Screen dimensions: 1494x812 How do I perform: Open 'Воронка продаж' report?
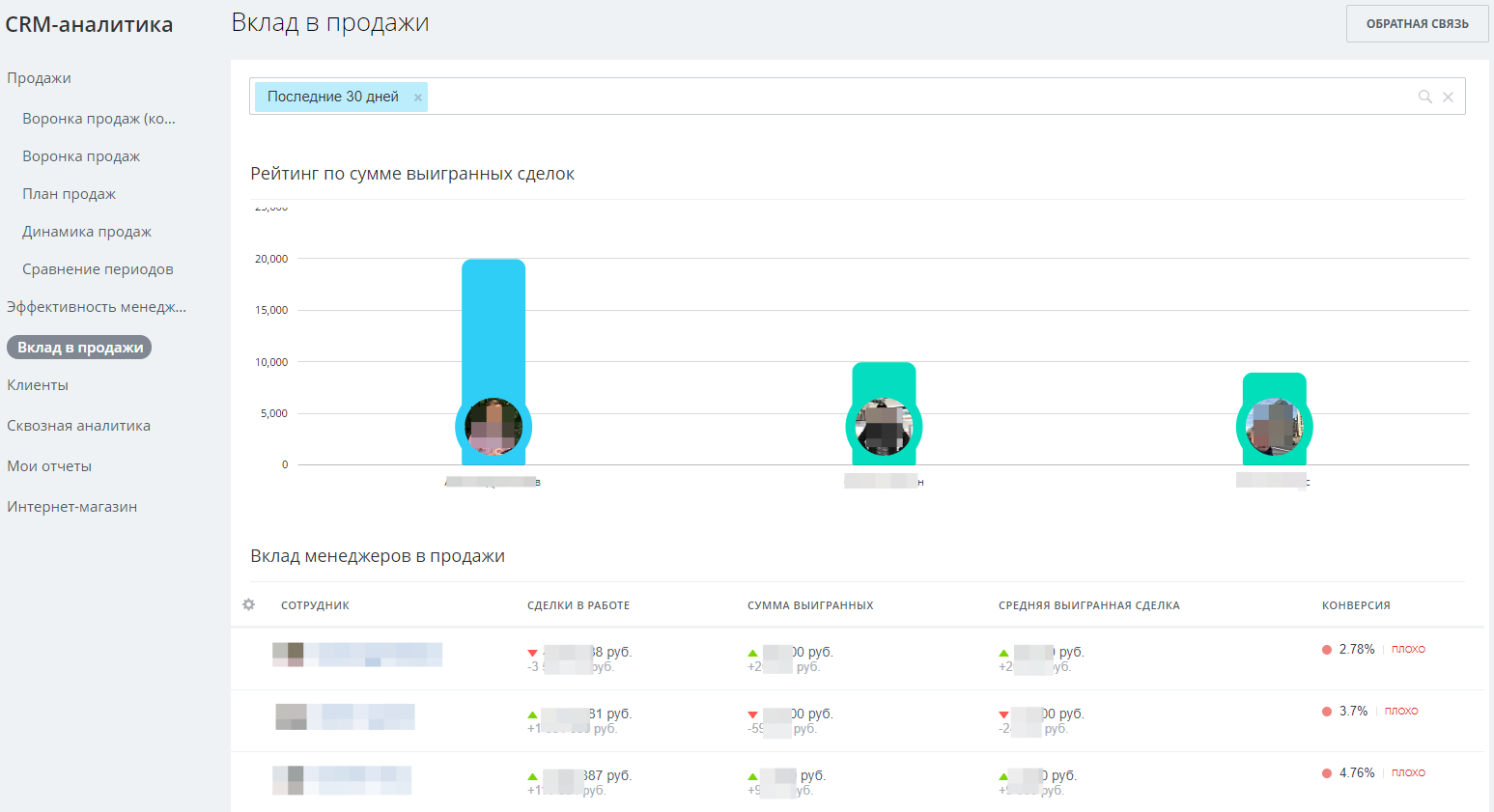81,156
